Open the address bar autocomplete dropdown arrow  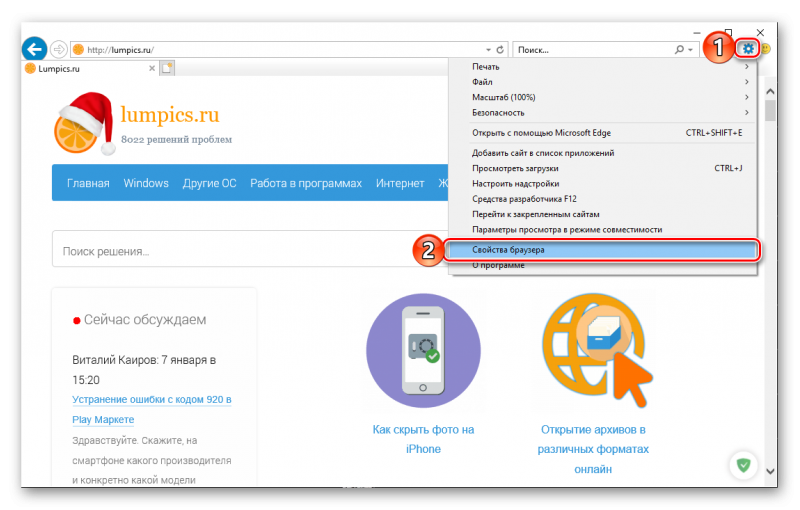(488, 50)
